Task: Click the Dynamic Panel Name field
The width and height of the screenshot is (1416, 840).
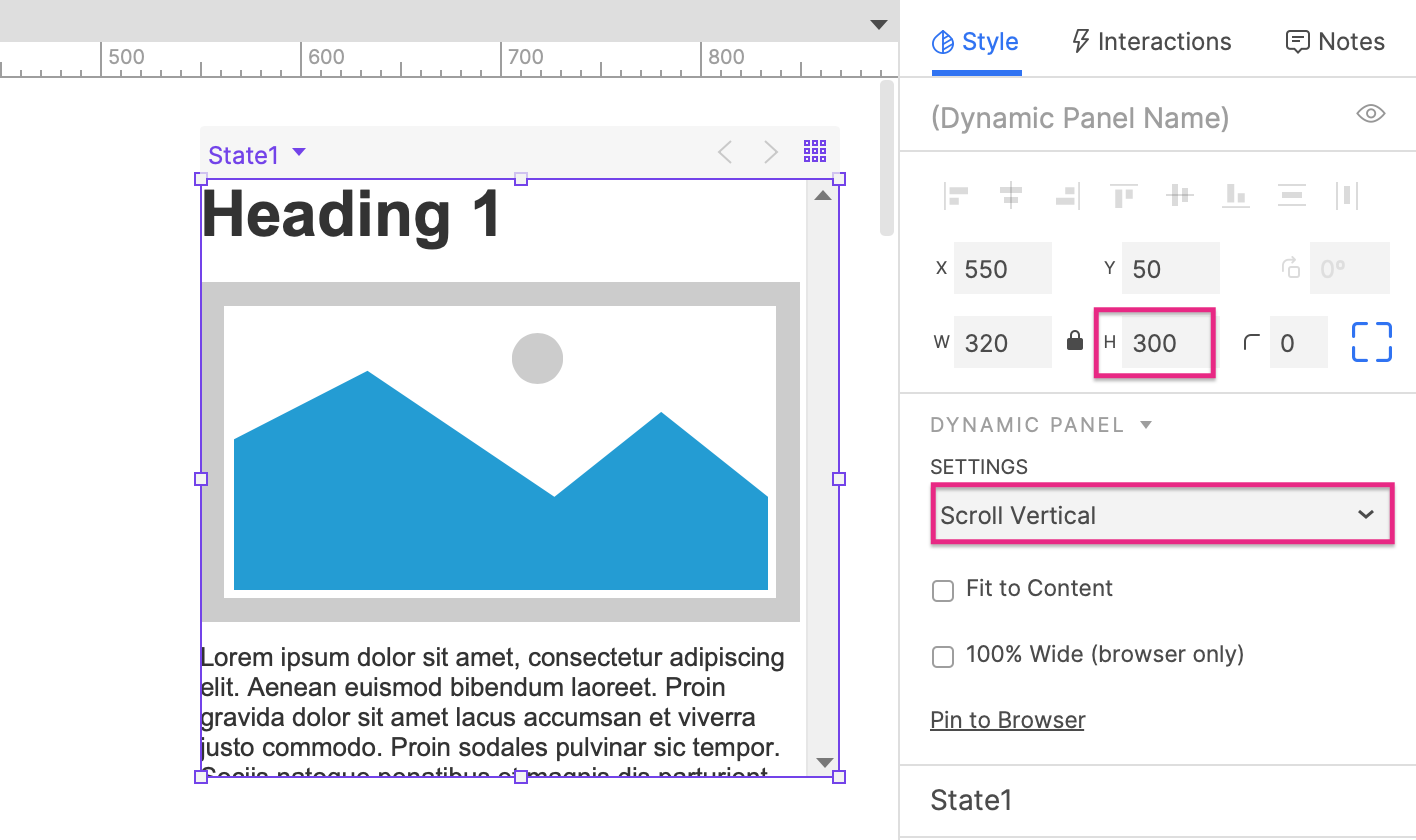Action: [1080, 118]
